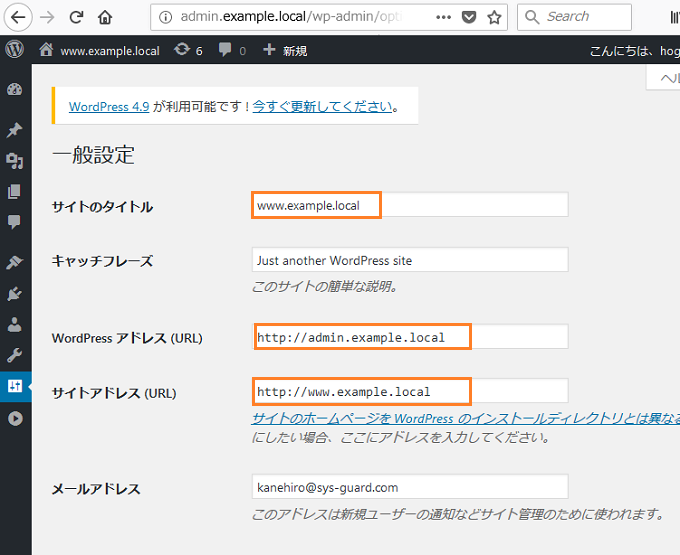Click the サイトのタイトル label

pyautogui.click(x=102, y=207)
